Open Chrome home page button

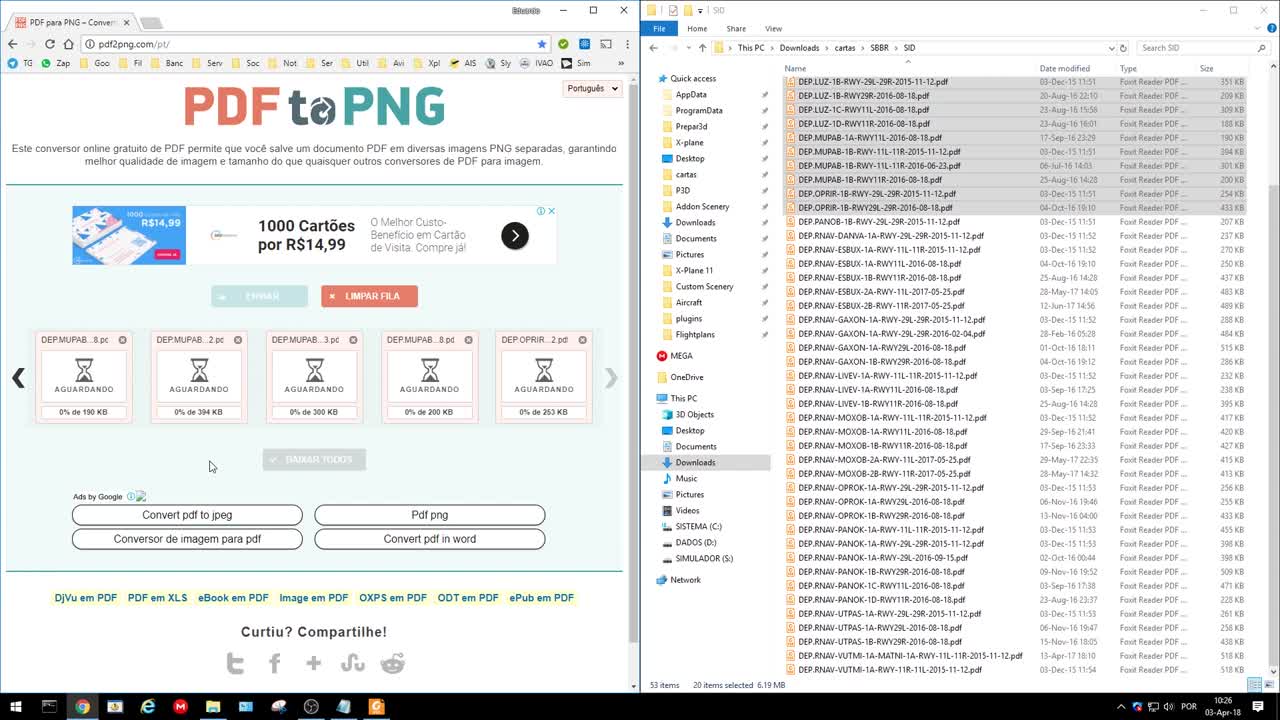68,44
